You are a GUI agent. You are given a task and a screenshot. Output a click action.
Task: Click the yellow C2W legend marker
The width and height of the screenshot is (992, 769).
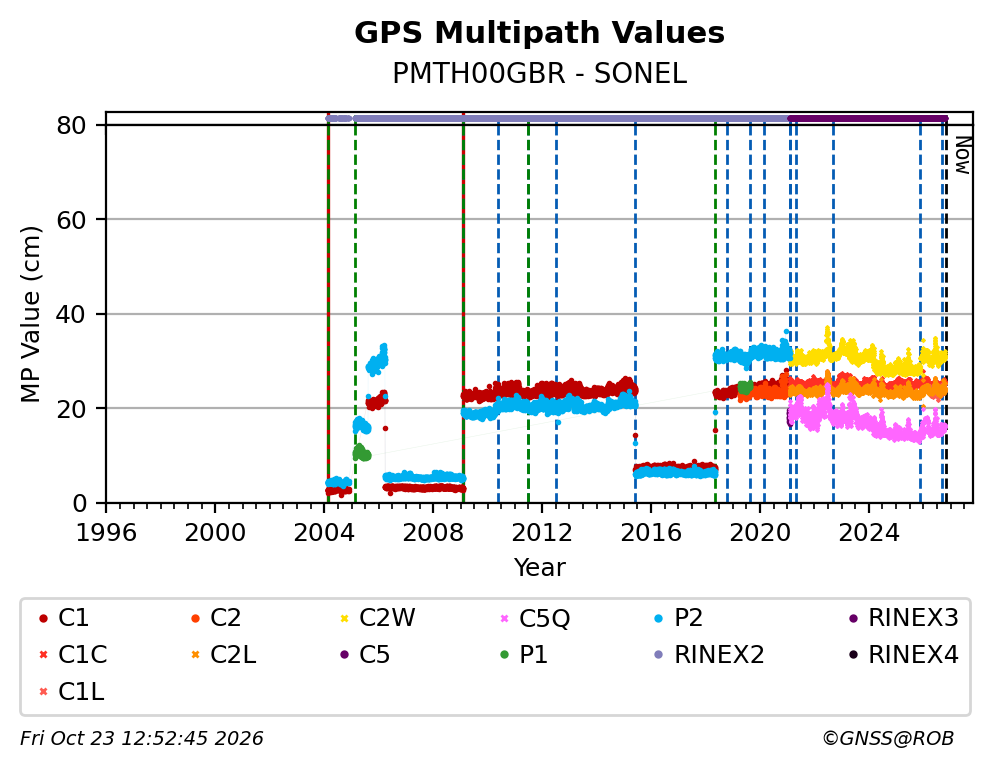point(345,618)
